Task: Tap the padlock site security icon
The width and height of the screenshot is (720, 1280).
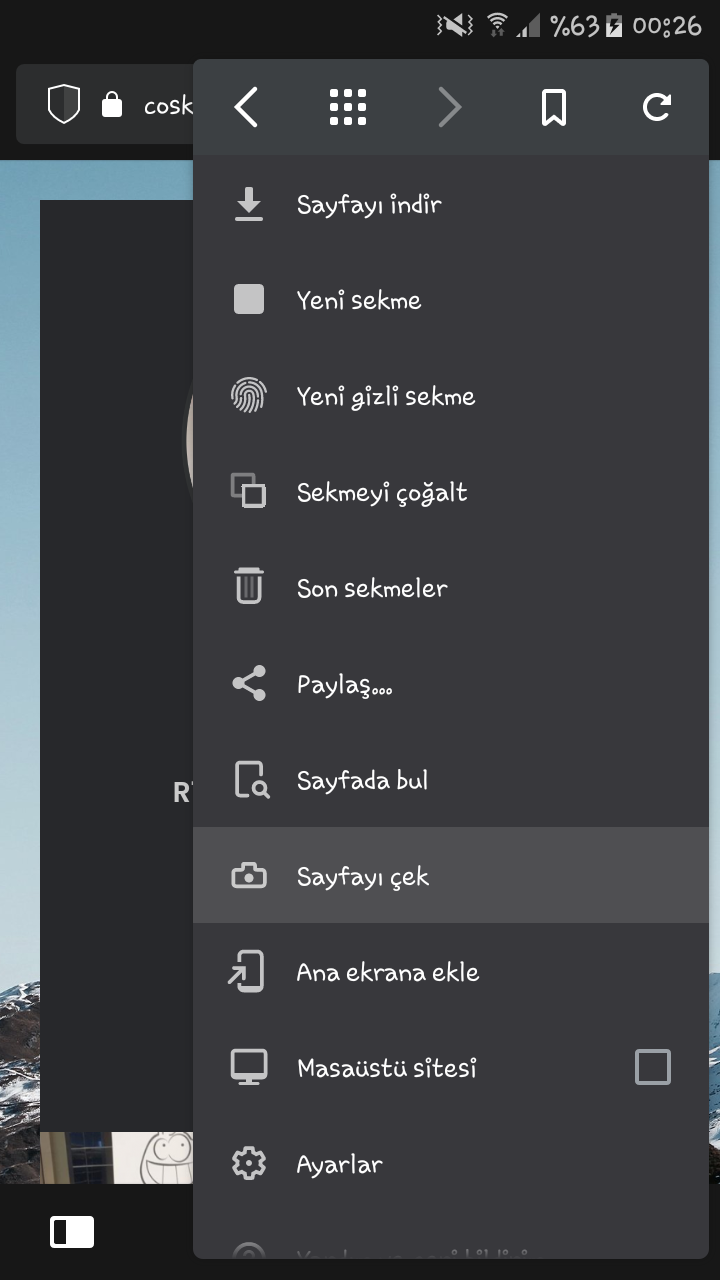Action: (112, 104)
